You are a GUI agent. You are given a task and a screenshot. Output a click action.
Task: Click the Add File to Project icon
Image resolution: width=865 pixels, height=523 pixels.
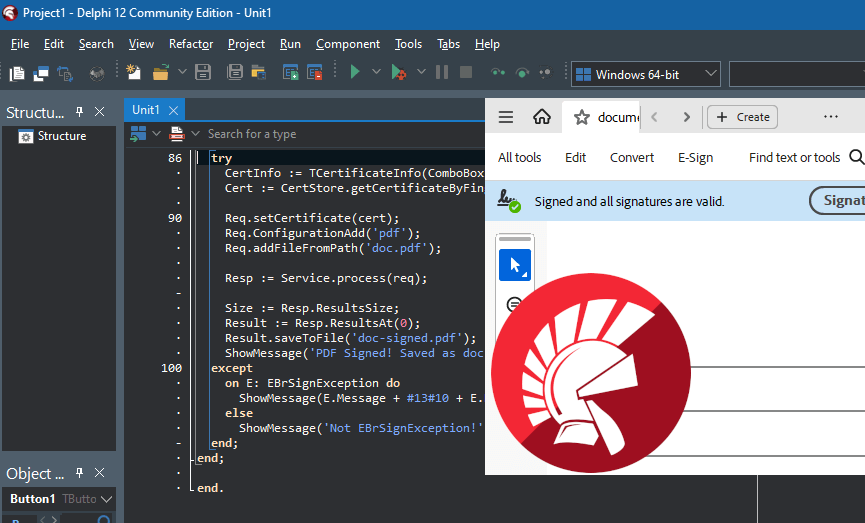(290, 72)
